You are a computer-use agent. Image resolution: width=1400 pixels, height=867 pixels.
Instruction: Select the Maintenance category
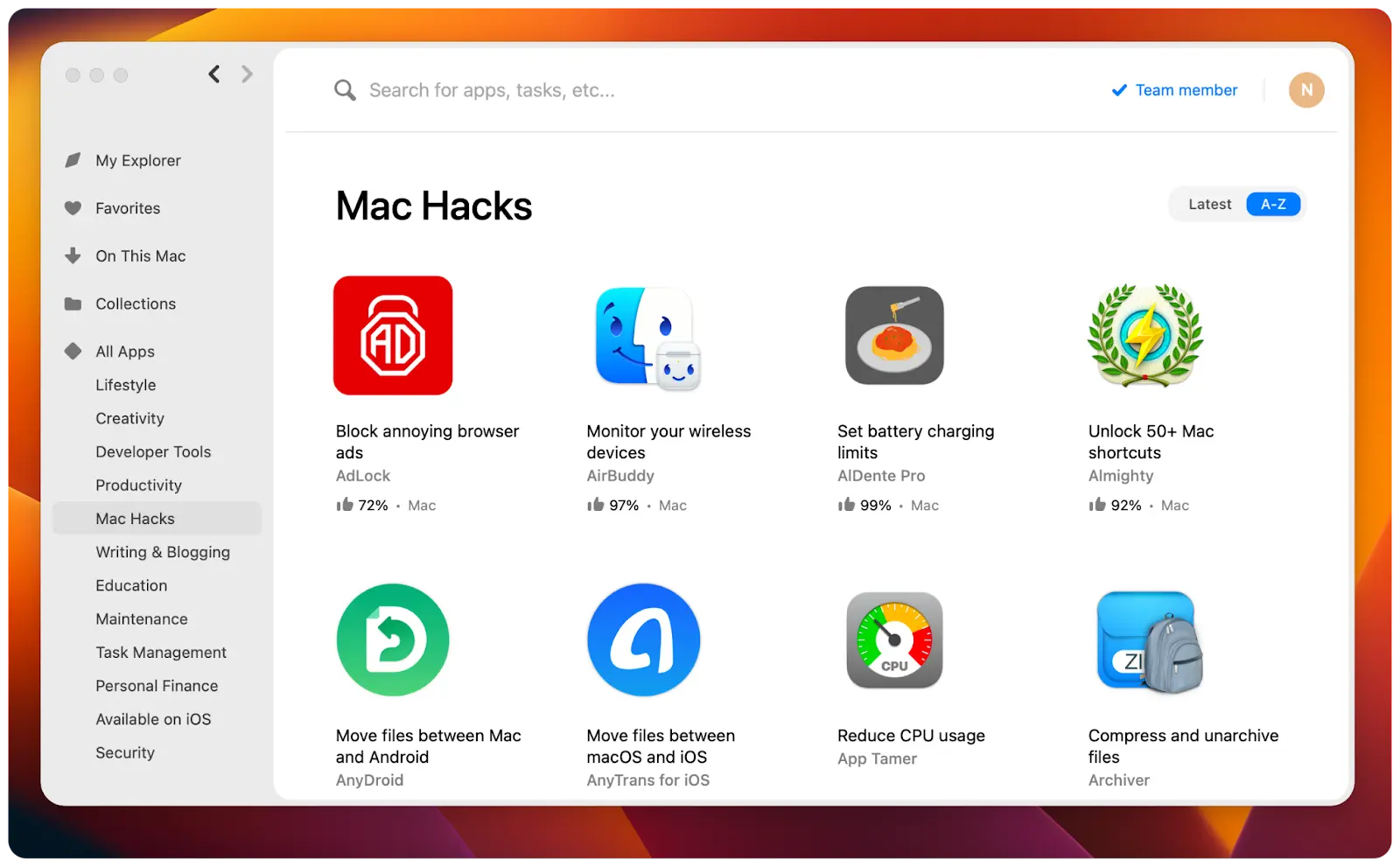(x=142, y=619)
